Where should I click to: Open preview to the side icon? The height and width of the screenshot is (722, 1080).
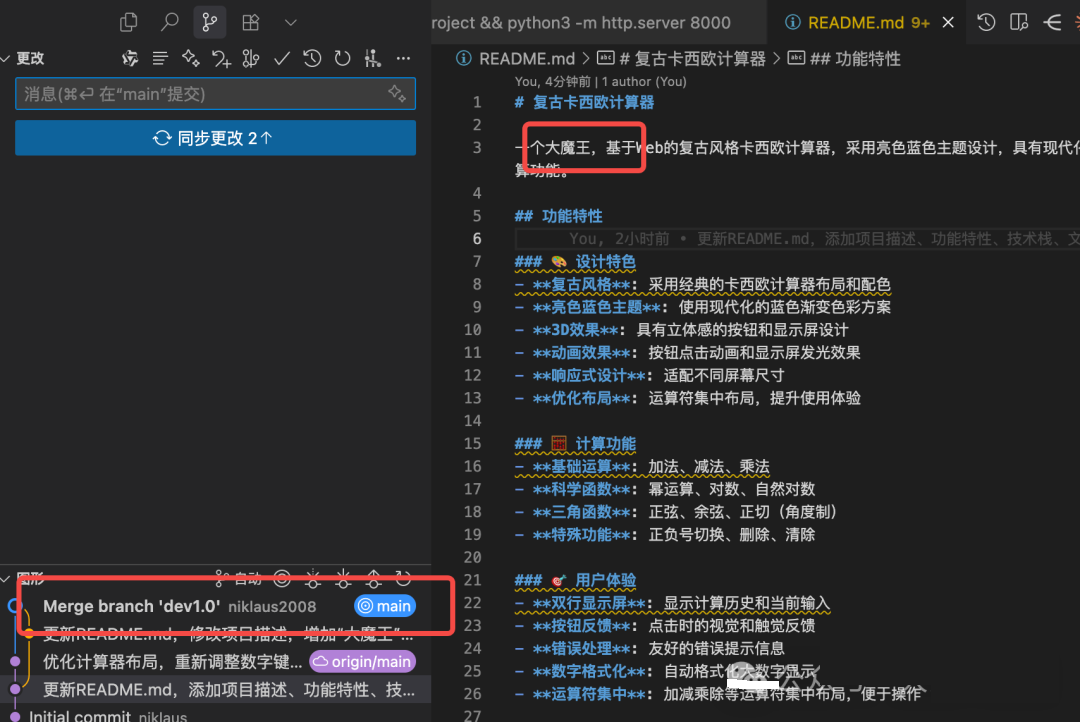[1019, 23]
